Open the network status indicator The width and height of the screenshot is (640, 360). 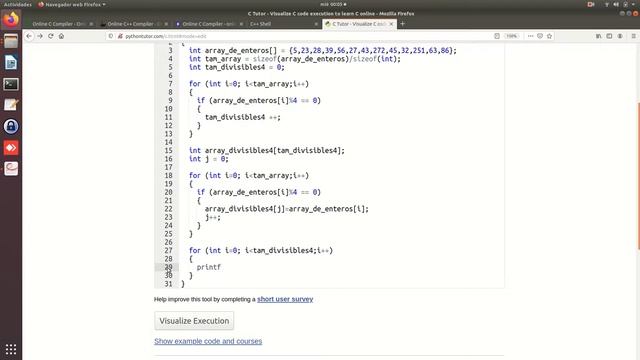pyautogui.click(x=607, y=4)
